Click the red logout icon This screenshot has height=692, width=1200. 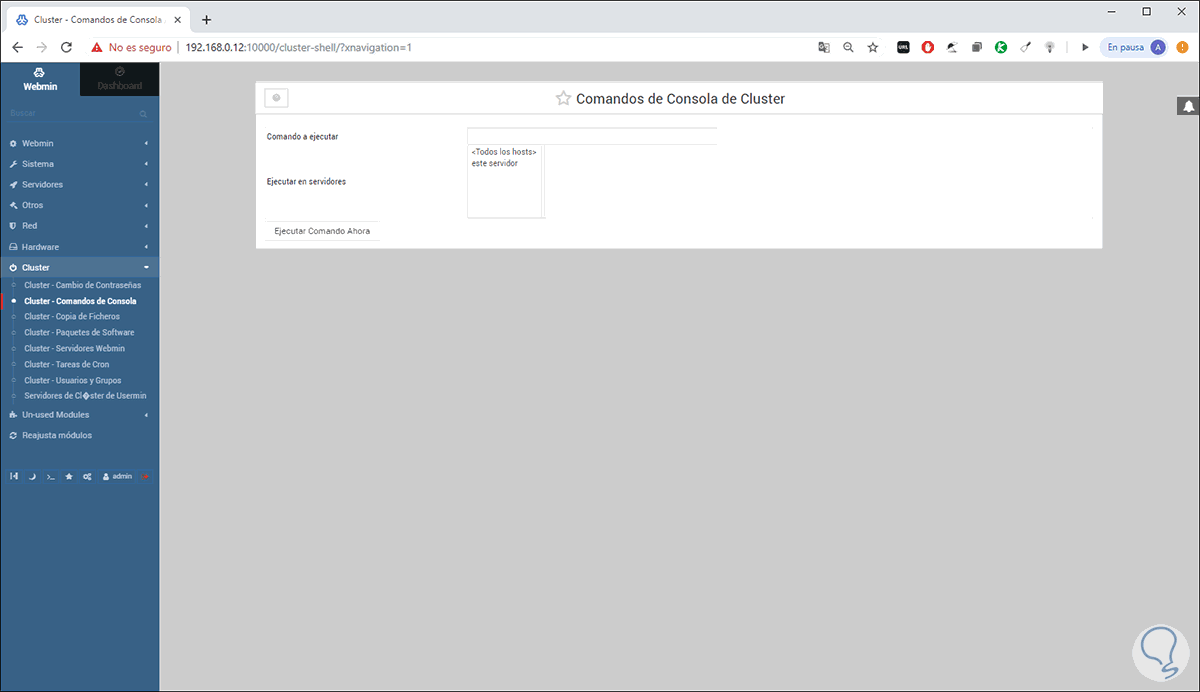coord(146,476)
